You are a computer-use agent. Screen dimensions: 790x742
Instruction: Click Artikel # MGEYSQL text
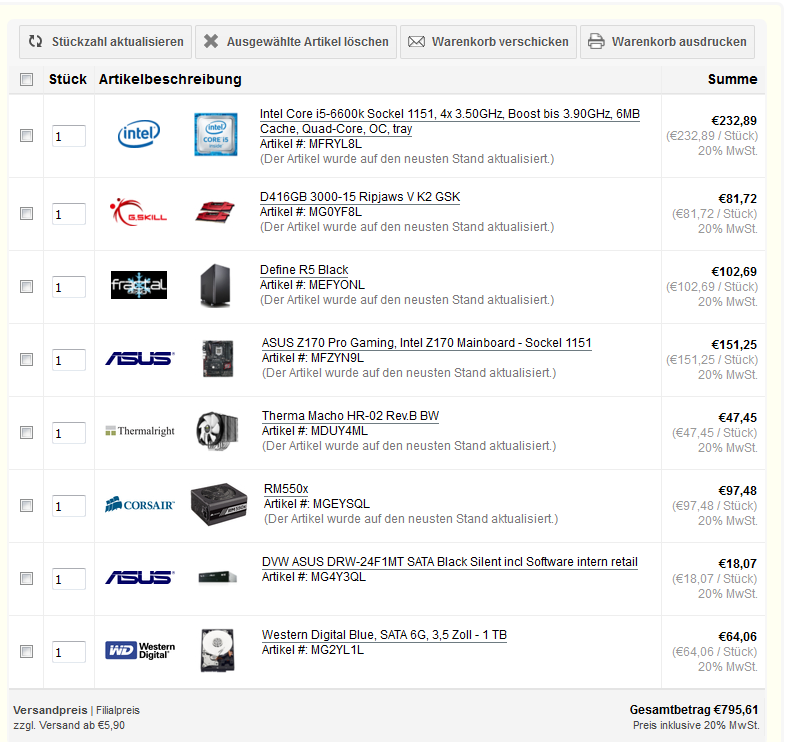316,504
